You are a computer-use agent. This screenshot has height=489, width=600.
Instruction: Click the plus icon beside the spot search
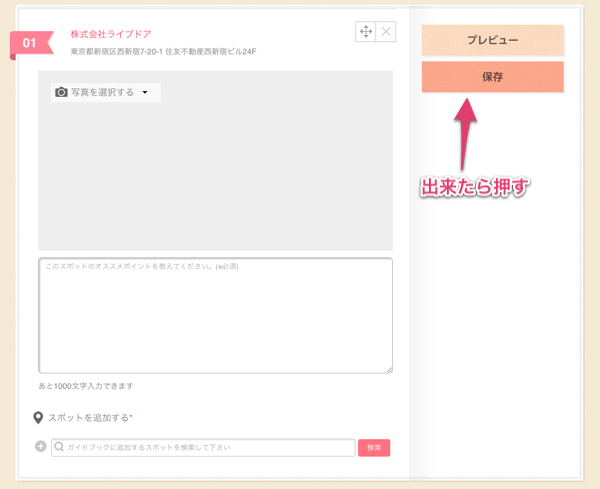(41, 446)
